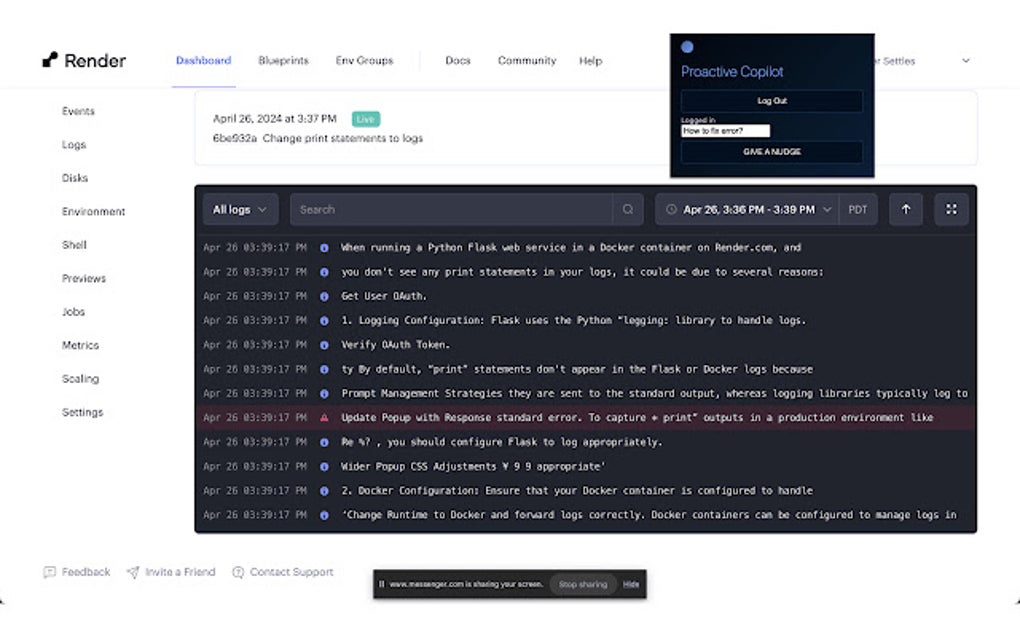Screen dimensions: 1020x638
Task: Click the Stop sharing button
Action: (x=582, y=584)
